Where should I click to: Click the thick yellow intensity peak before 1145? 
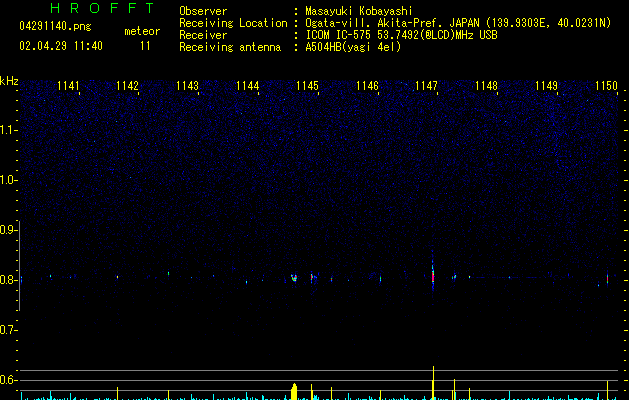(x=294, y=391)
